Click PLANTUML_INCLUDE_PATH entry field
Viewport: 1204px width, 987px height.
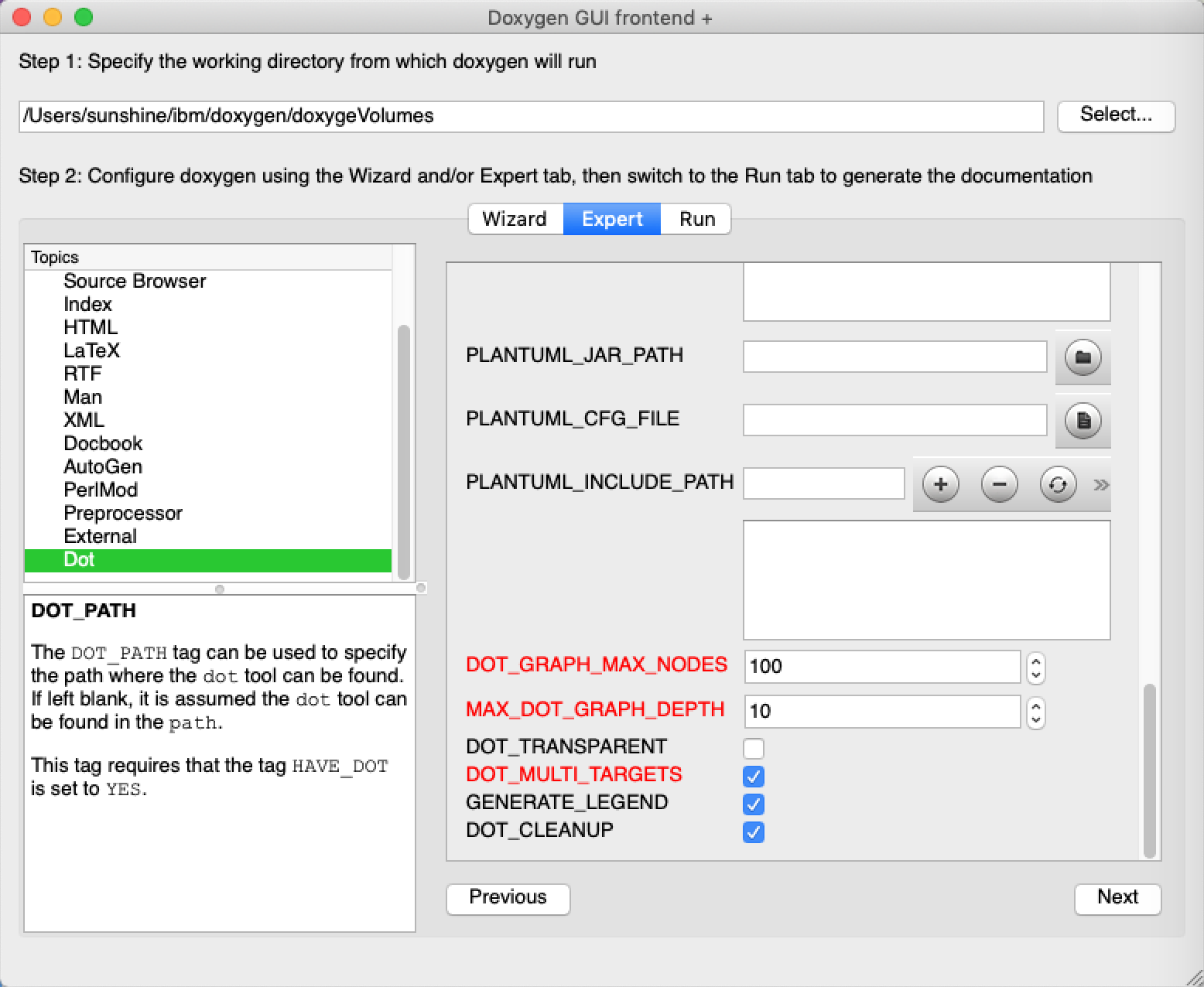[x=824, y=484]
